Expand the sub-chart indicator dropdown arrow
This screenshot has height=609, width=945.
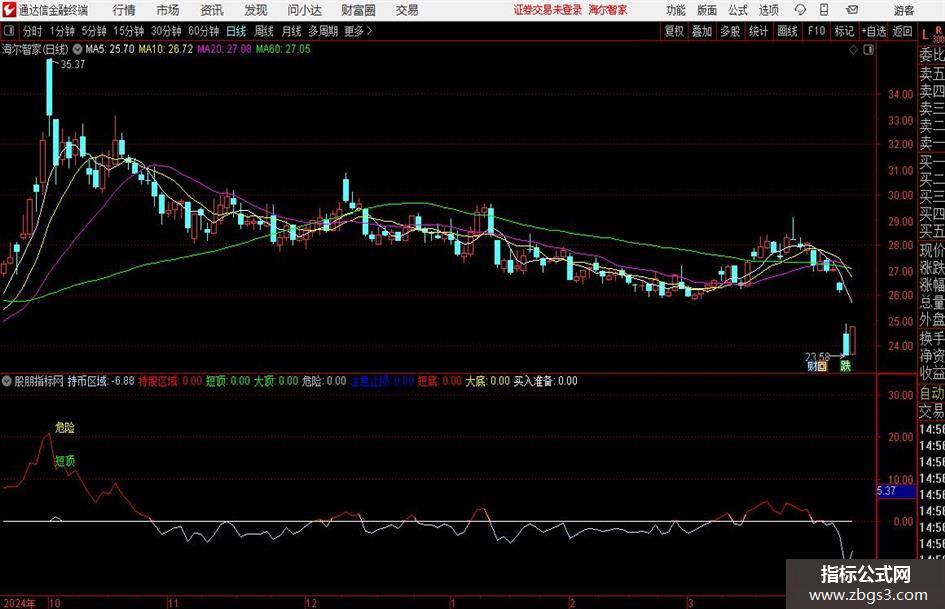7,381
